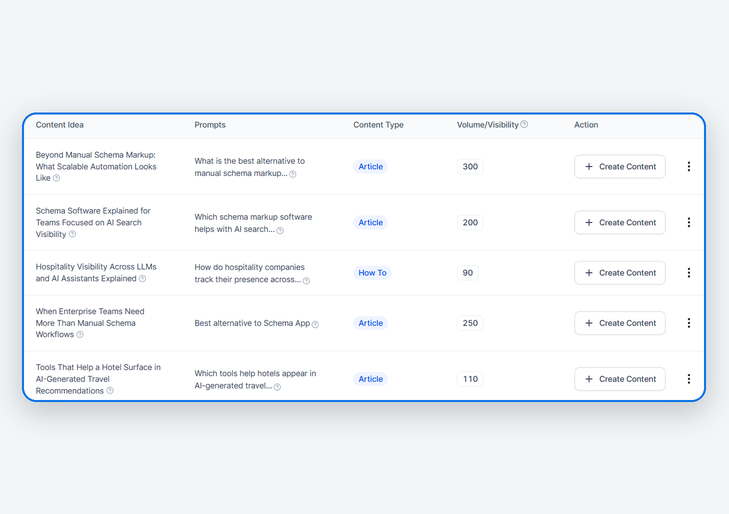Image resolution: width=729 pixels, height=514 pixels.
Task: Click info icon after 'track their presence across...' prompt
Action: [x=306, y=280]
